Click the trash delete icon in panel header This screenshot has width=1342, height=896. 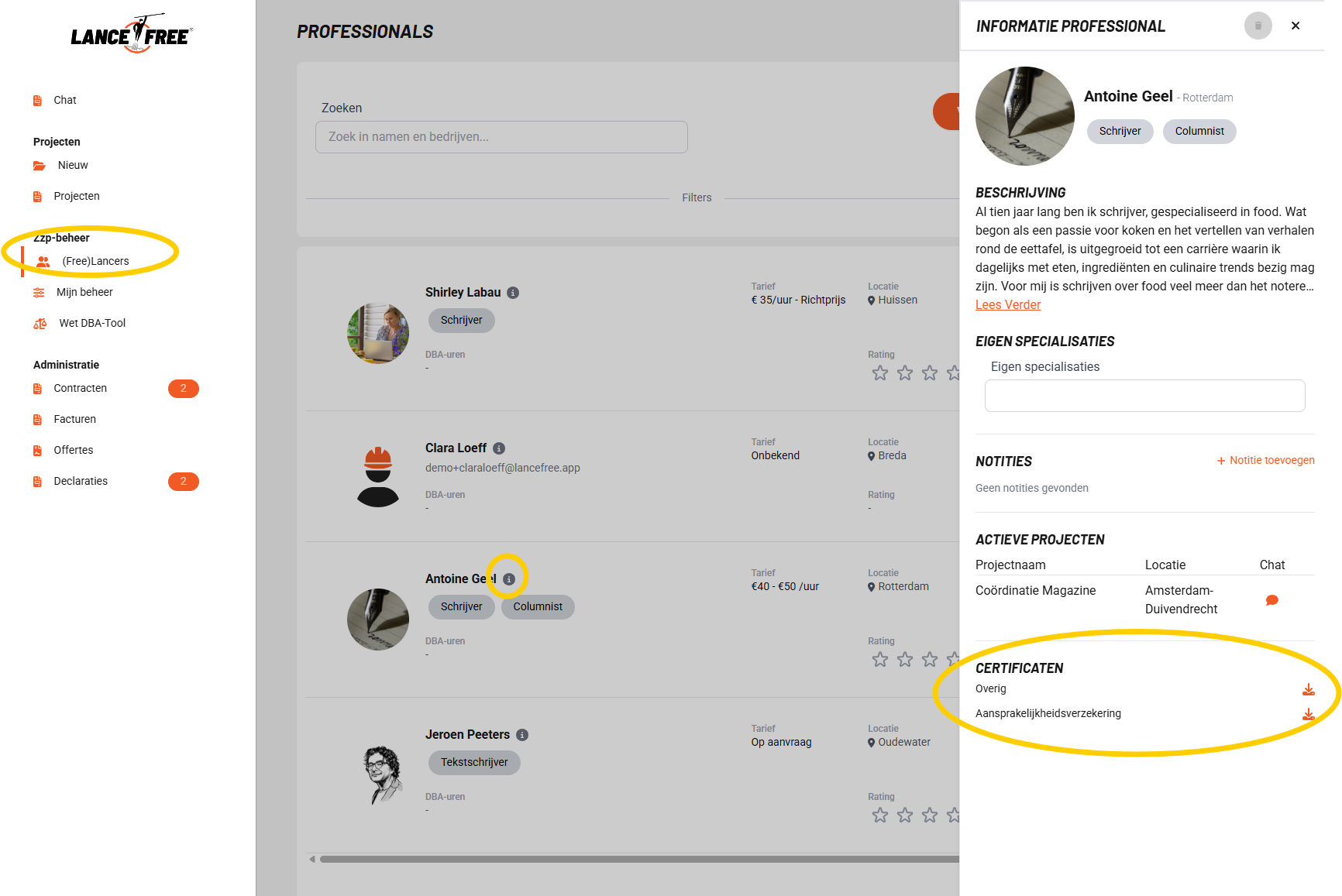click(1258, 26)
